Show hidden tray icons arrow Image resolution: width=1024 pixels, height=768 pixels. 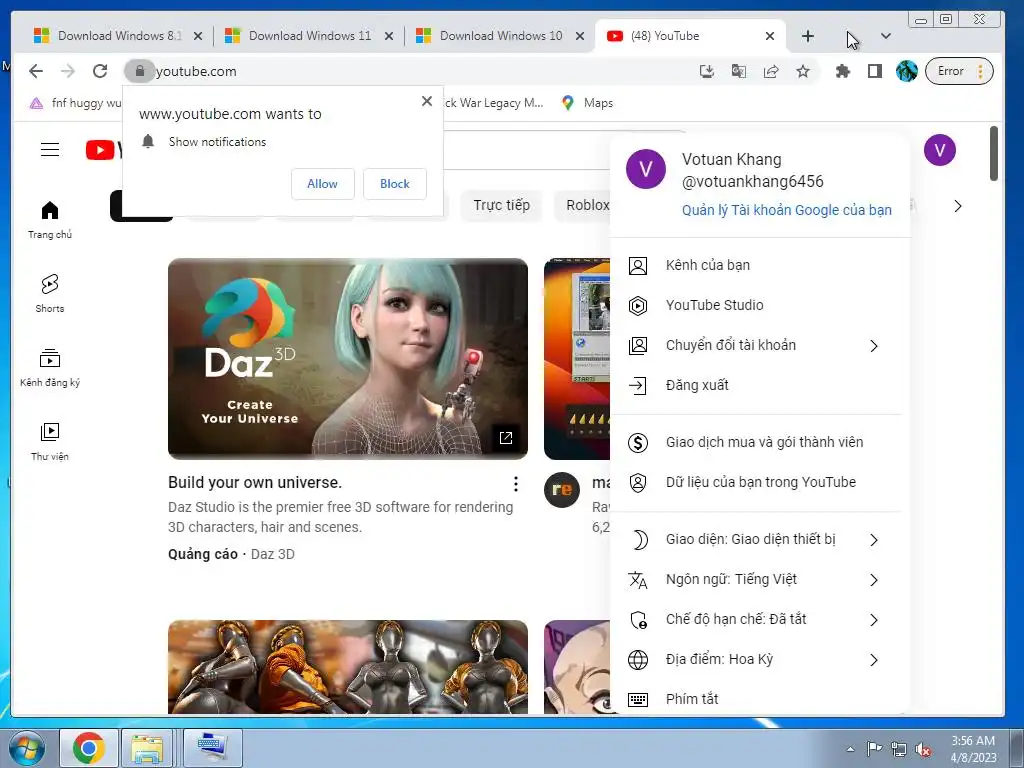(850, 749)
